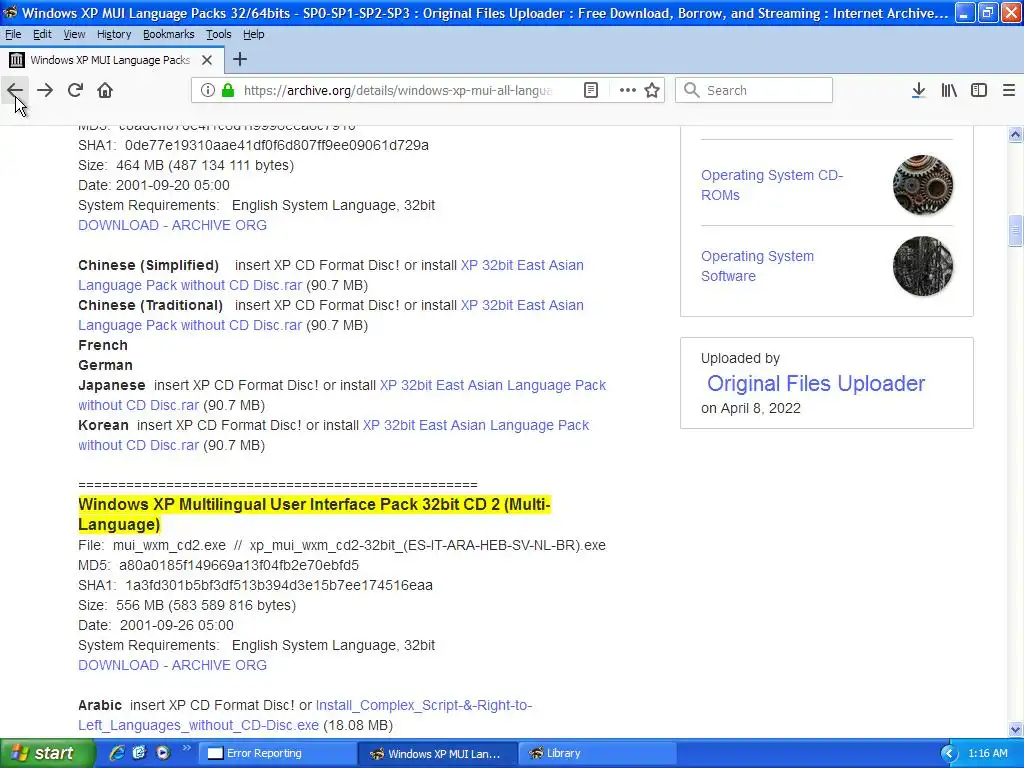Click the Date: 2001-09-26 05:00 text
This screenshot has width=1024, height=768.
pyautogui.click(x=156, y=625)
